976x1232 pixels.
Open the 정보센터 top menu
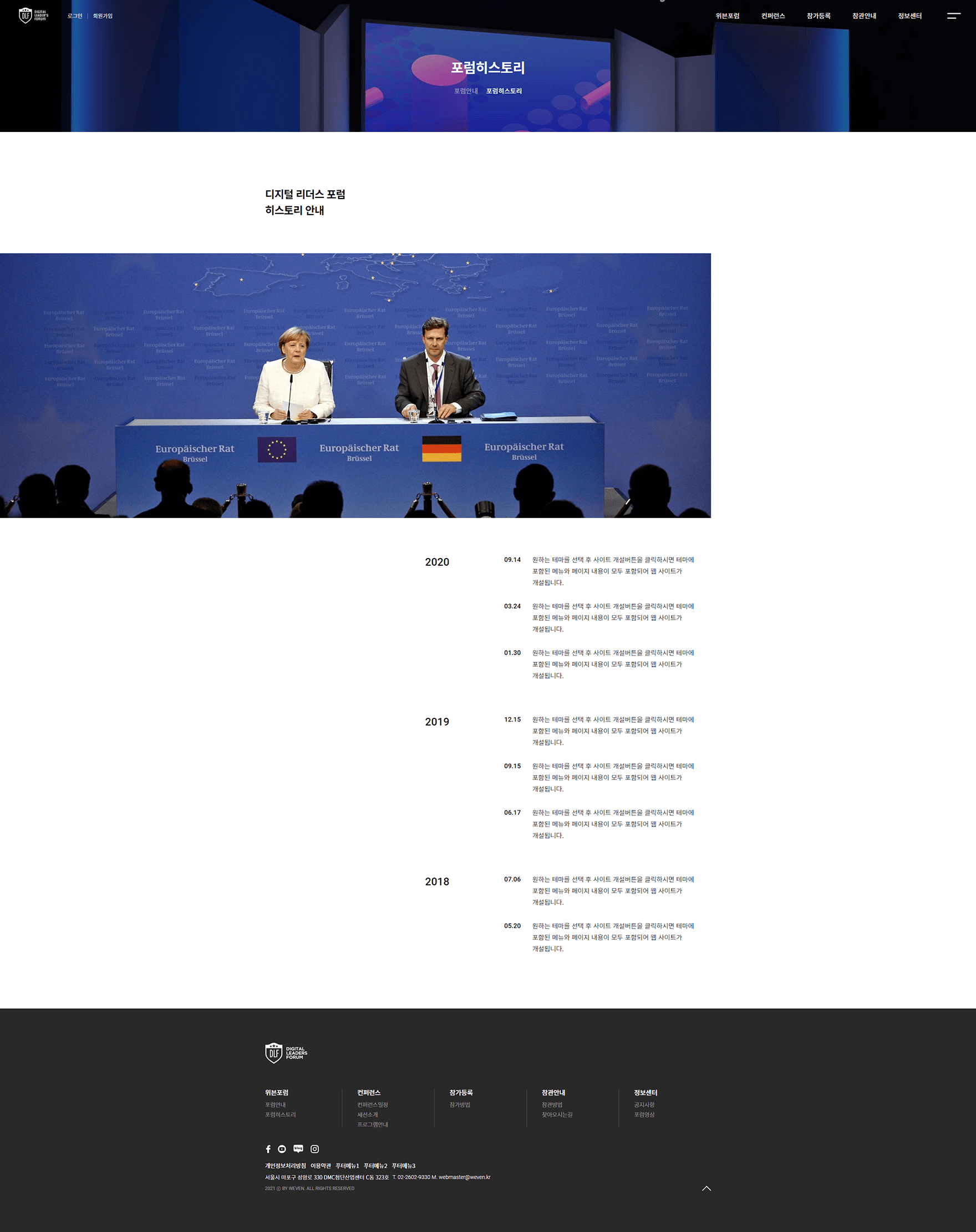pyautogui.click(x=909, y=16)
